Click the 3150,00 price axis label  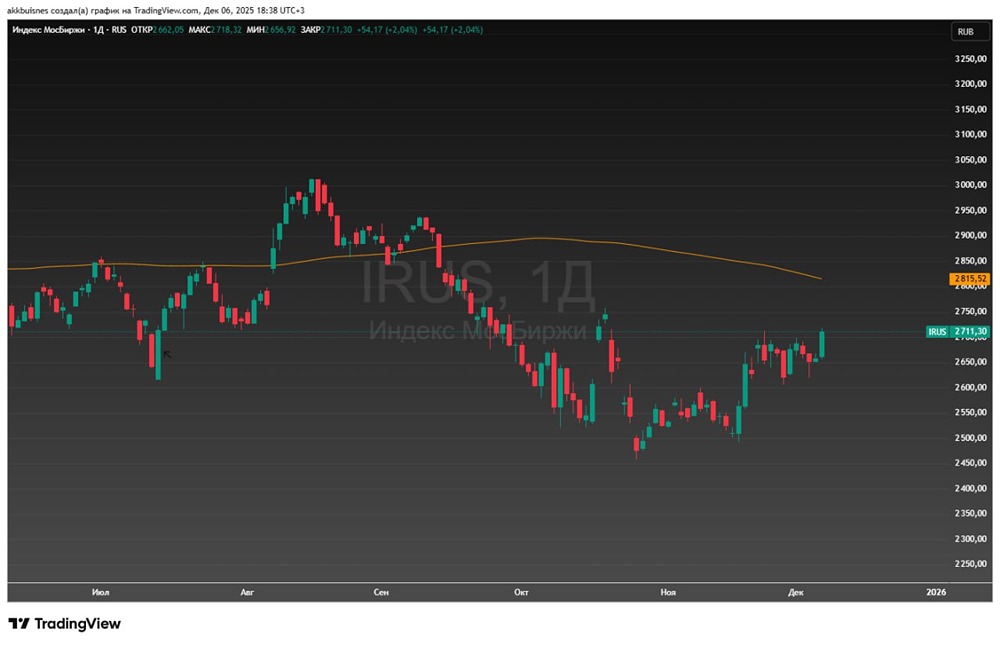click(970, 109)
